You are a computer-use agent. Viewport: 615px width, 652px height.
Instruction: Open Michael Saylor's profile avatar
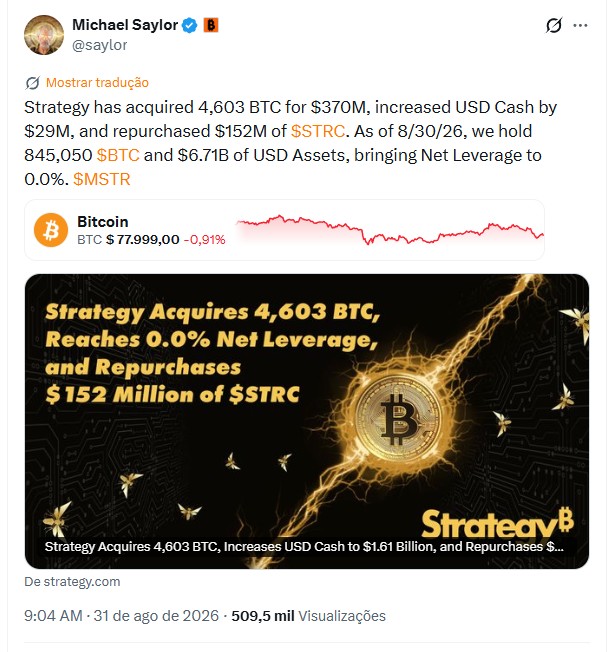tap(44, 35)
